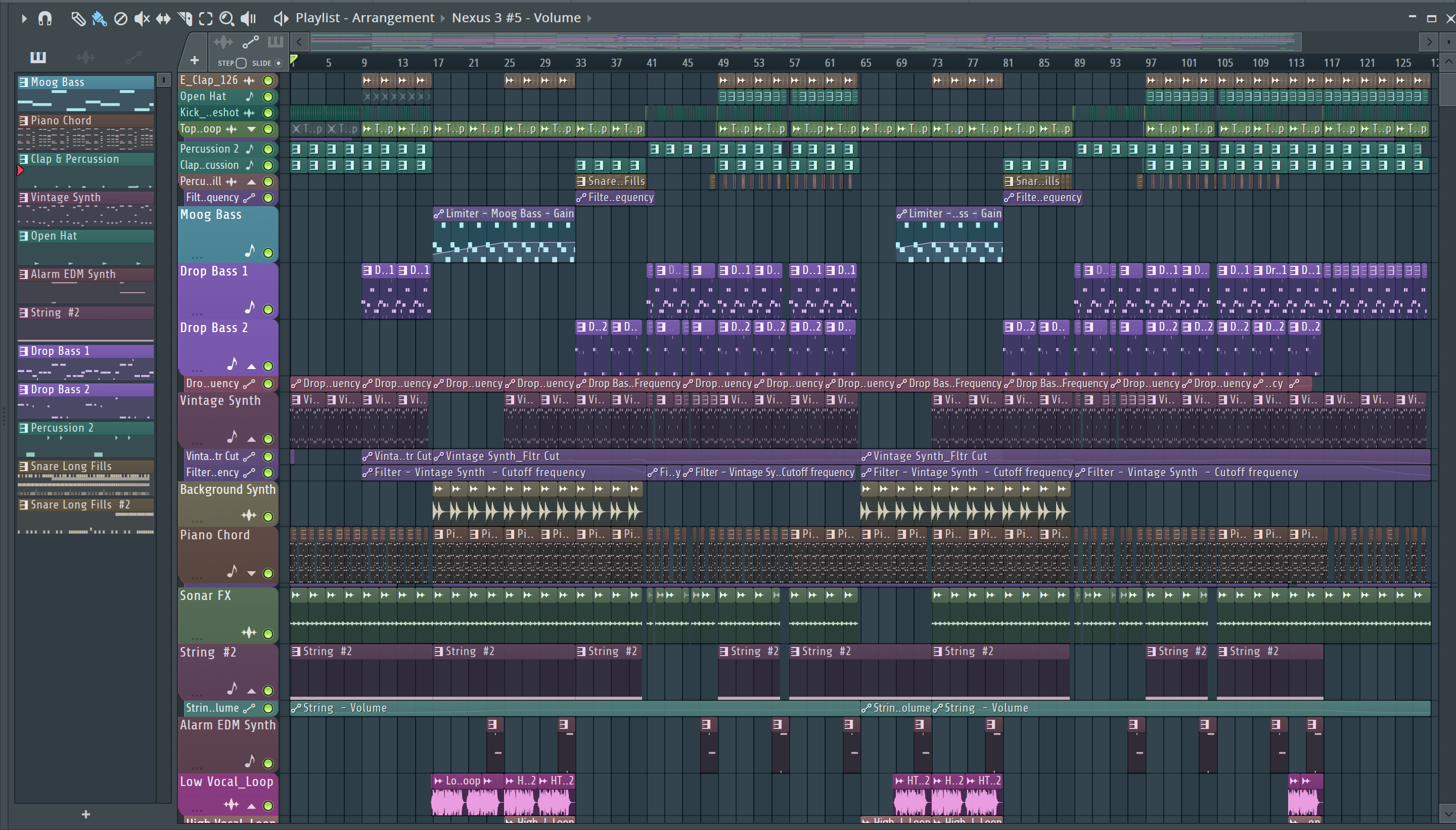Click the note icon on Moog Bass track
1456x830 pixels.
tap(249, 251)
